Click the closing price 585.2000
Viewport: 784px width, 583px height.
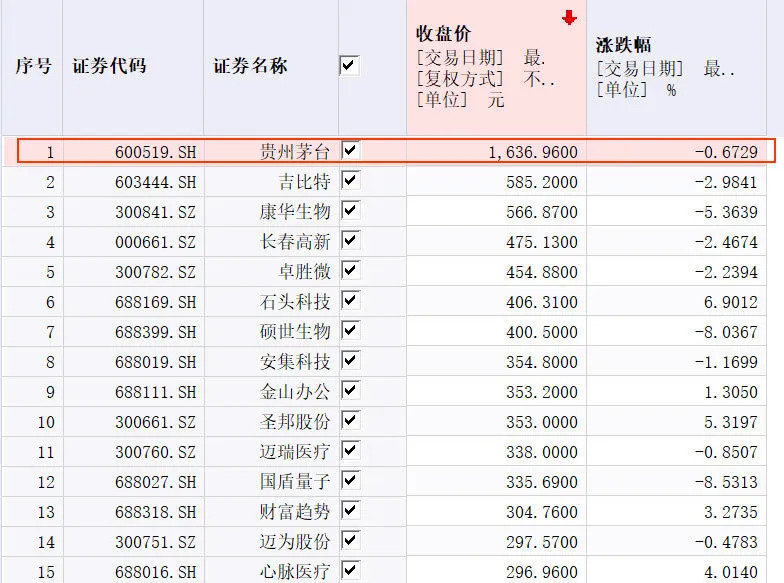pyautogui.click(x=542, y=182)
